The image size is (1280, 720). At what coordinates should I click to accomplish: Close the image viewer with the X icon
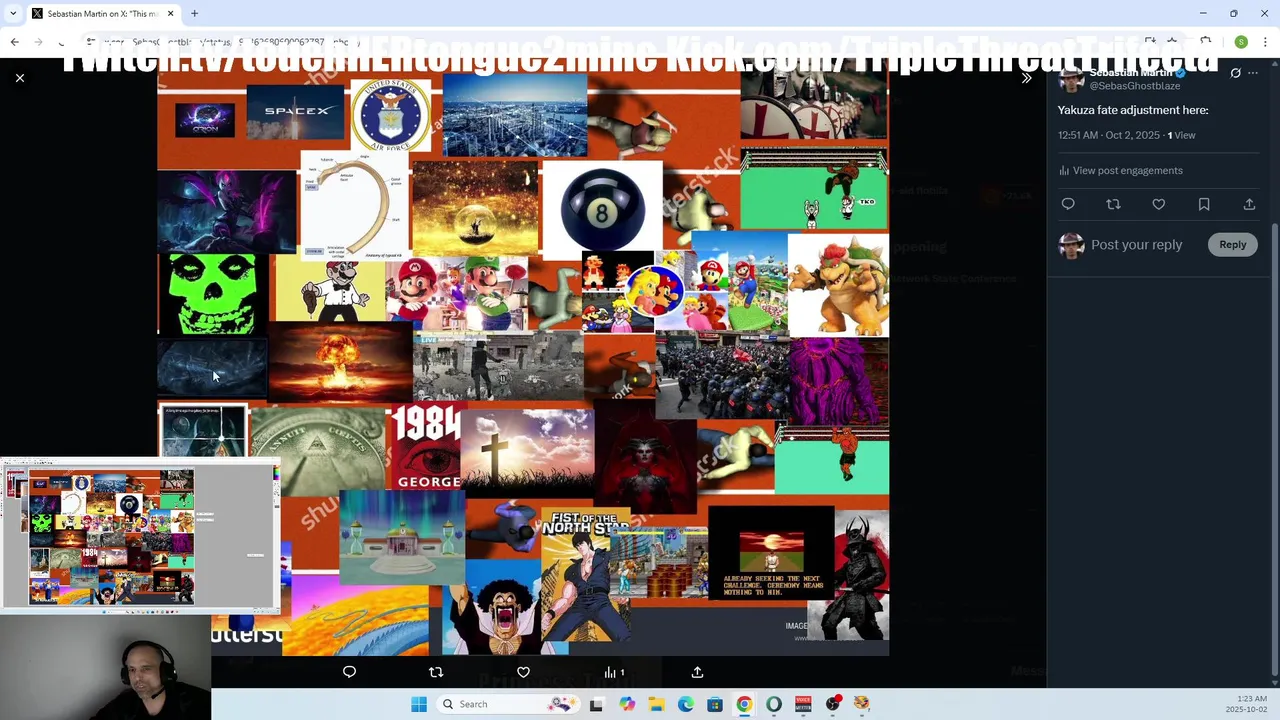tap(19, 78)
